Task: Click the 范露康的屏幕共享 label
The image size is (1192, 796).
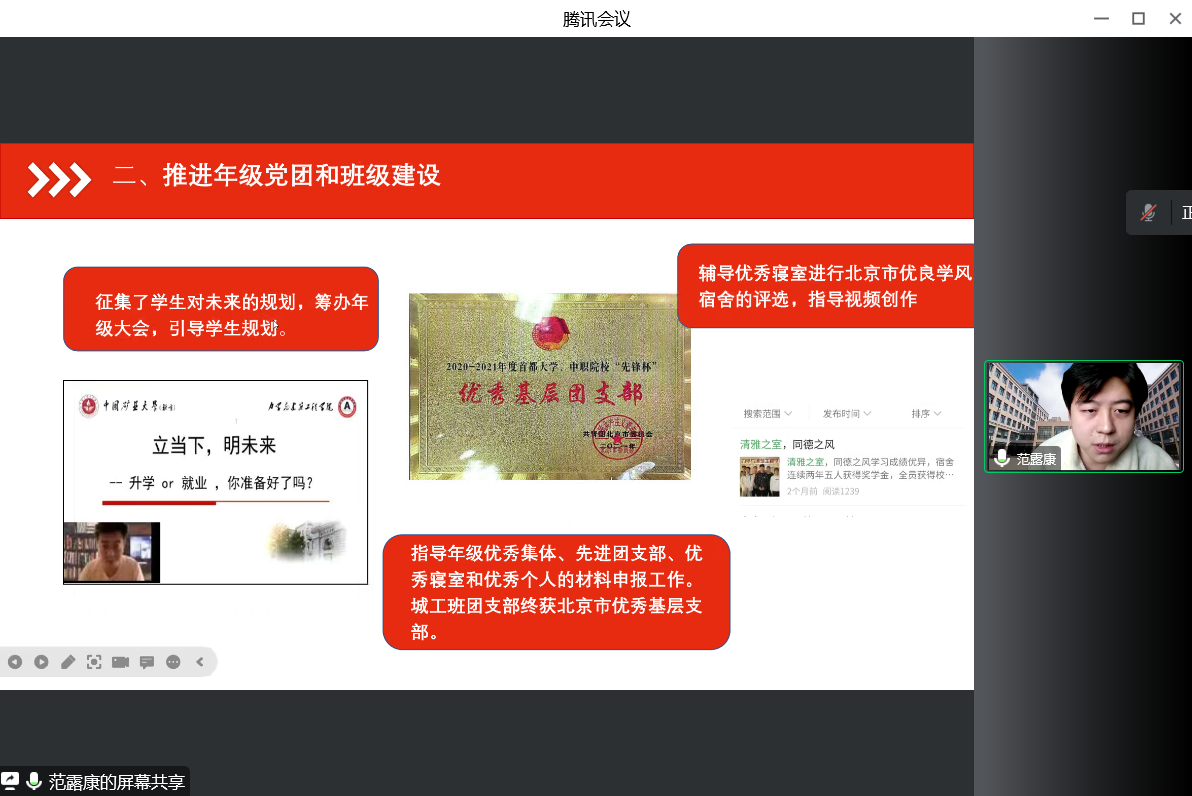Action: [116, 782]
